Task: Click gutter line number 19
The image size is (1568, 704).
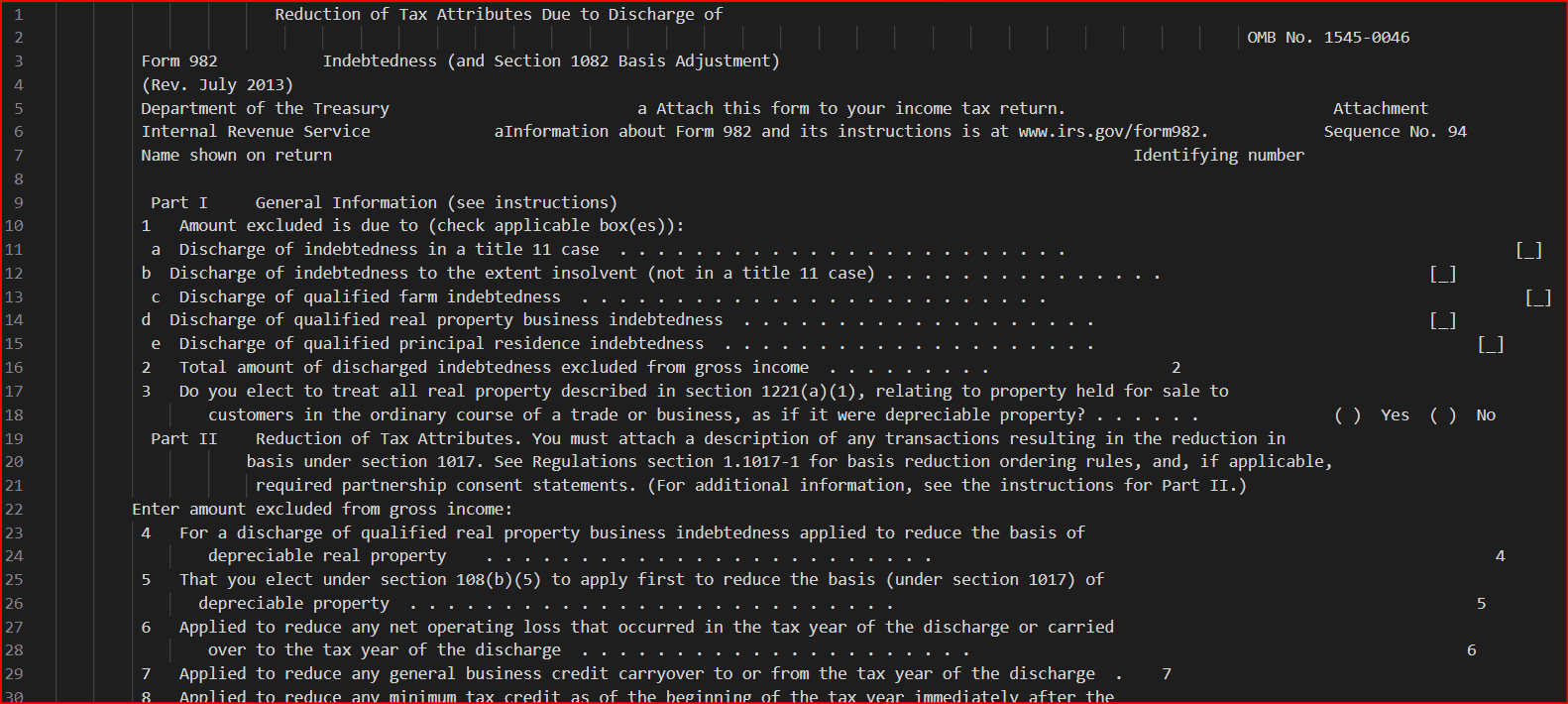Action: [x=14, y=438]
